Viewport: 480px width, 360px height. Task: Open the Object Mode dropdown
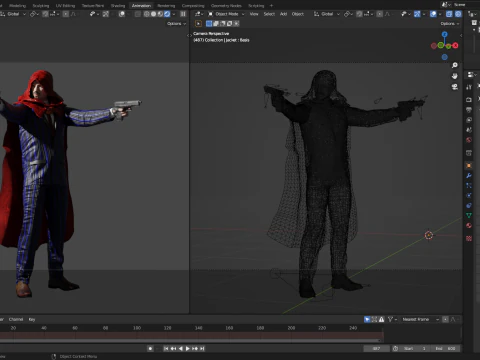[226, 14]
